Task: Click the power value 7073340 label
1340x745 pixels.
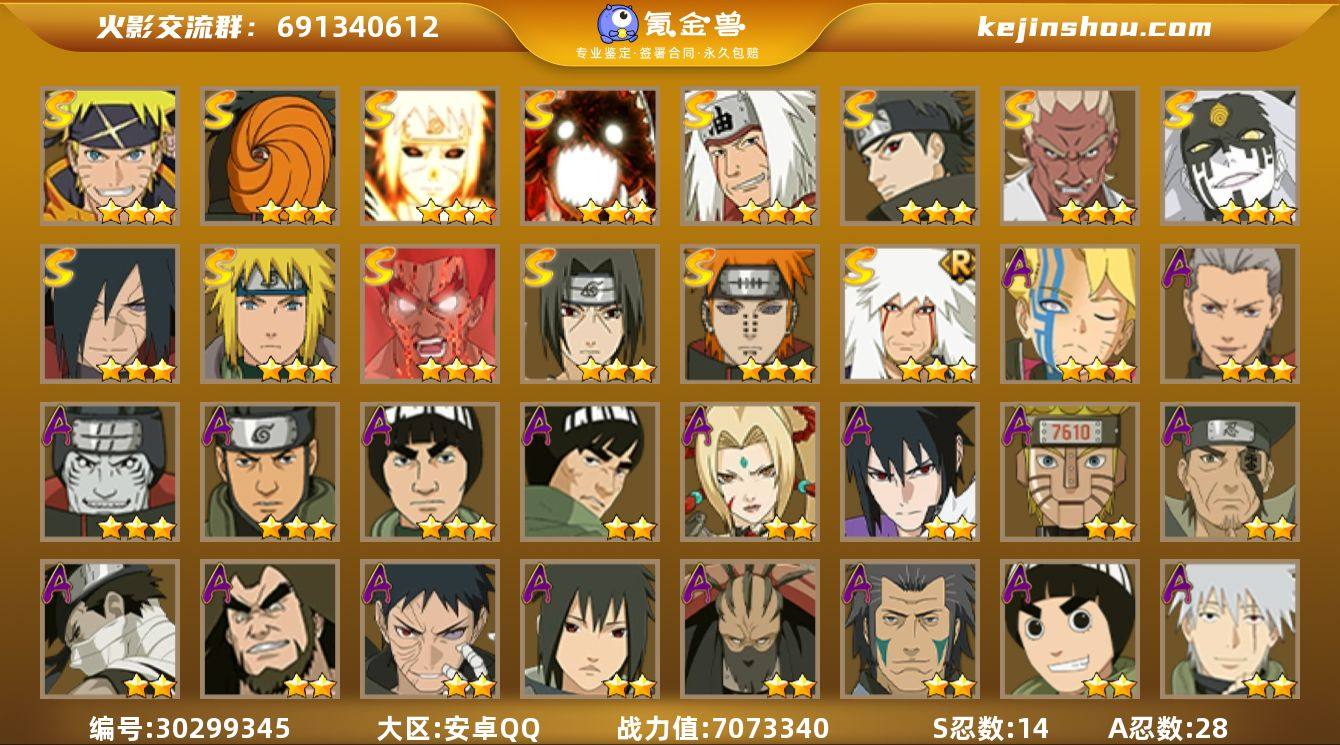Action: point(723,727)
